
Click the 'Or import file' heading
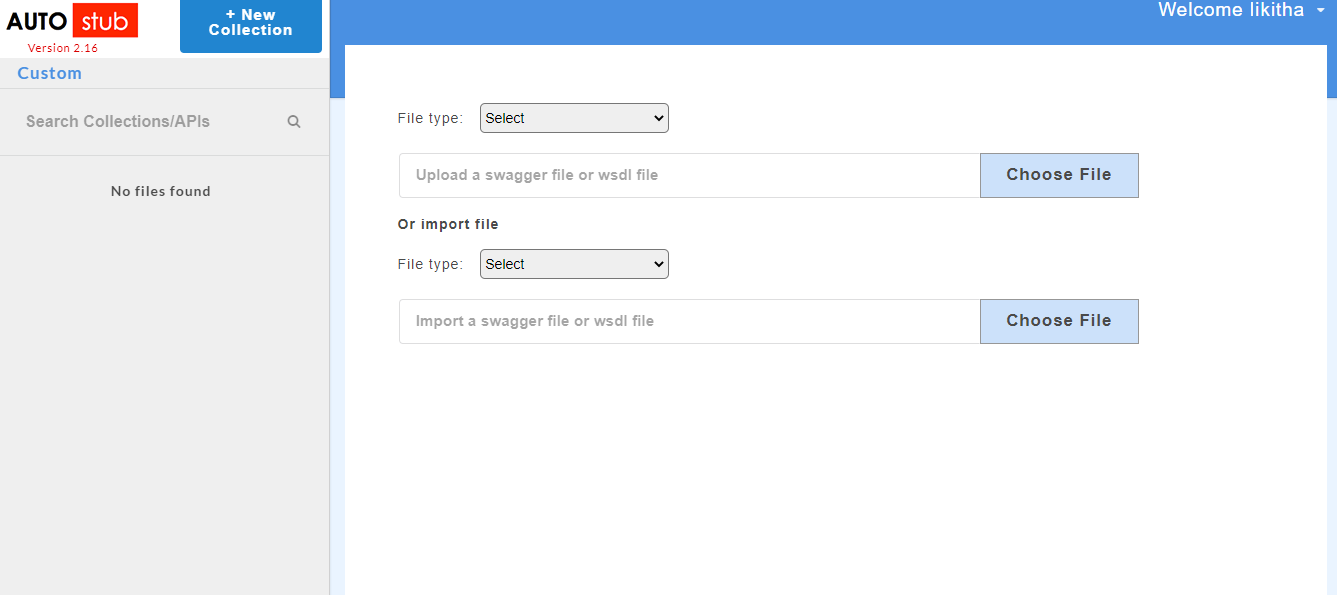(x=448, y=224)
